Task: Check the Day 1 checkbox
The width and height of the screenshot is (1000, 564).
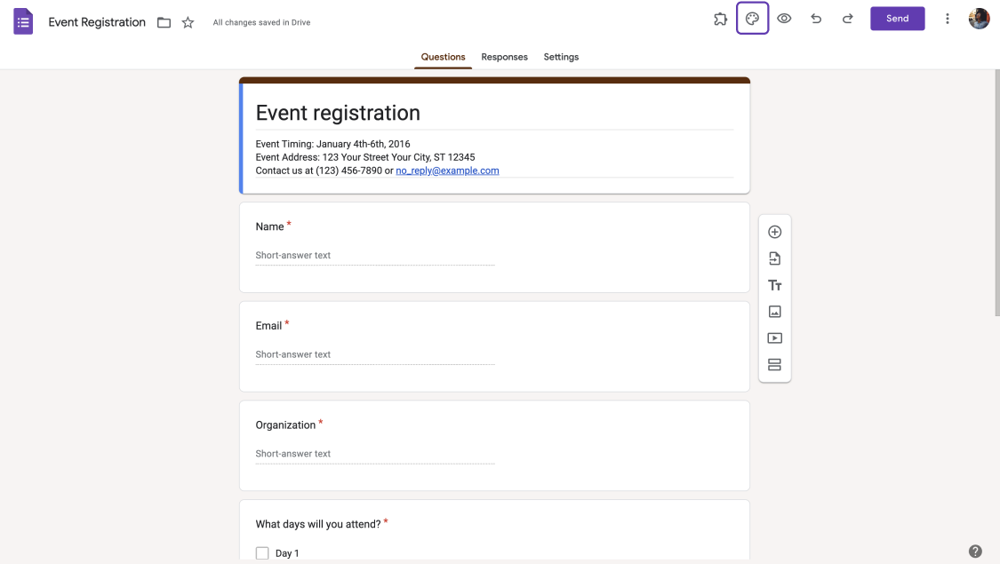Action: tap(262, 553)
